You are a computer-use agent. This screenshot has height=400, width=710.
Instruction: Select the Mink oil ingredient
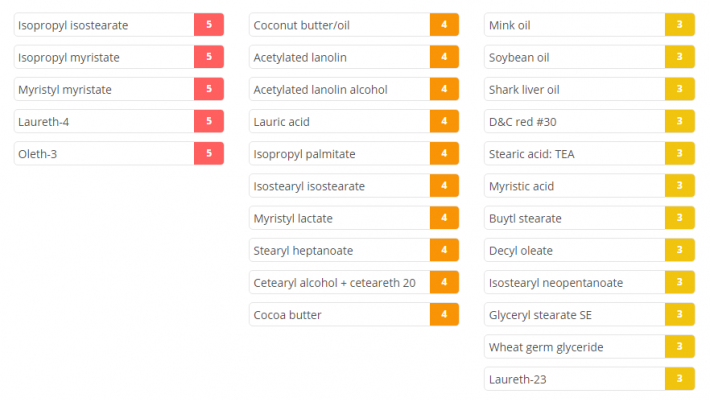click(509, 25)
